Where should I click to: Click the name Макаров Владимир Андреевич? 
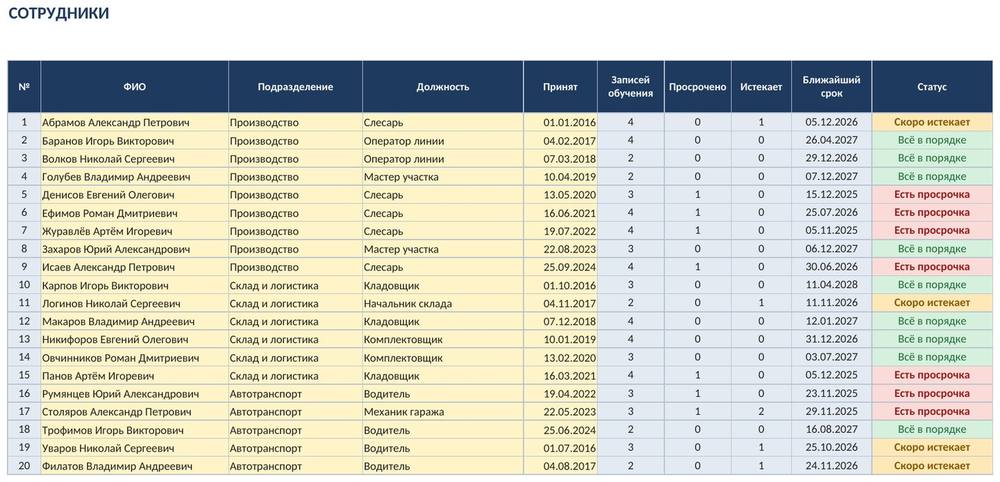(119, 321)
